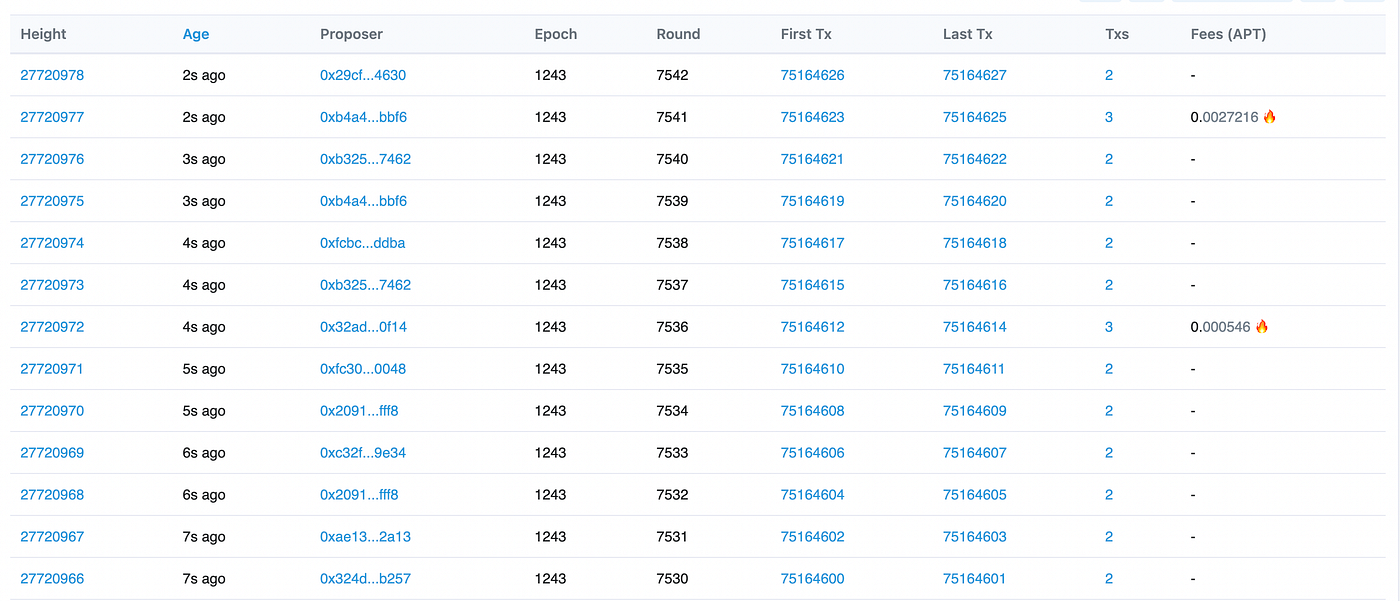1400x601 pixels.
Task: View first transaction 75164600
Action: pyautogui.click(x=812, y=579)
